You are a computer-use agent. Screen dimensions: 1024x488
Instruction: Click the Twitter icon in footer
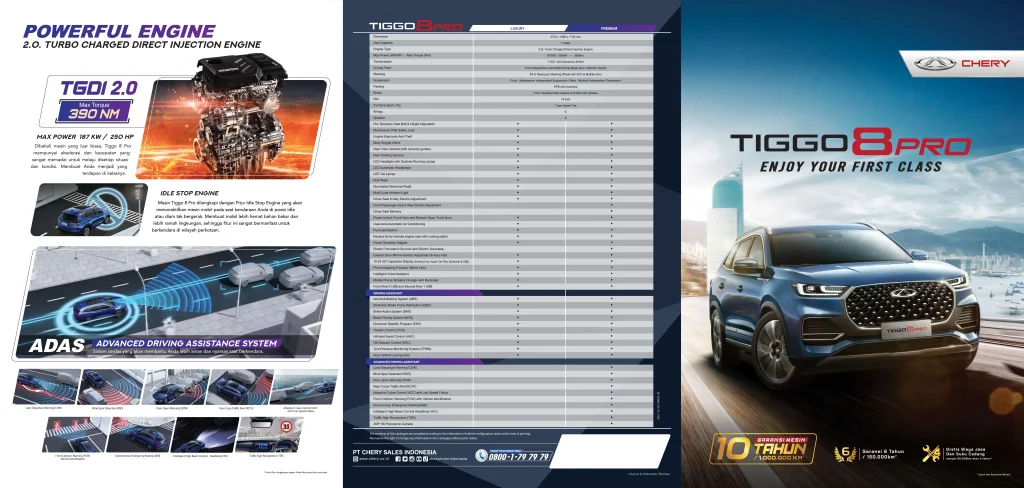click(x=405, y=459)
